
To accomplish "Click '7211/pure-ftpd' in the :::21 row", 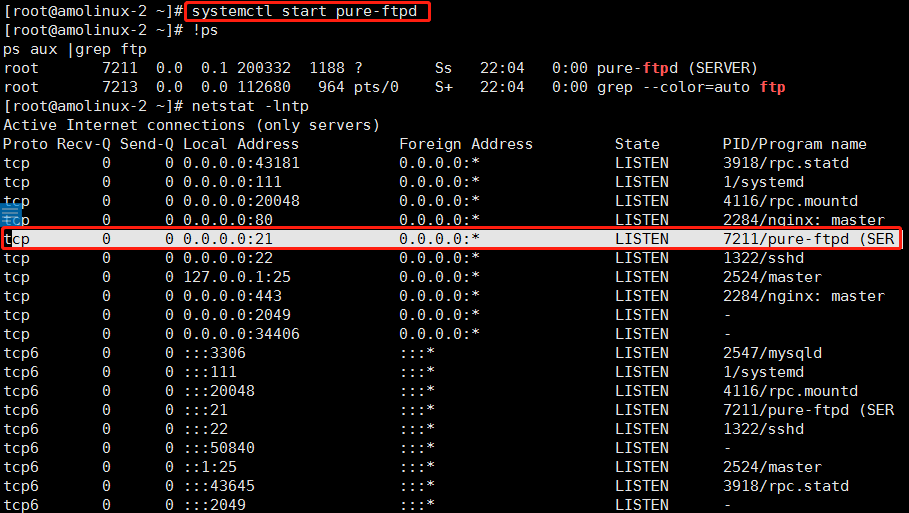I will [786, 410].
